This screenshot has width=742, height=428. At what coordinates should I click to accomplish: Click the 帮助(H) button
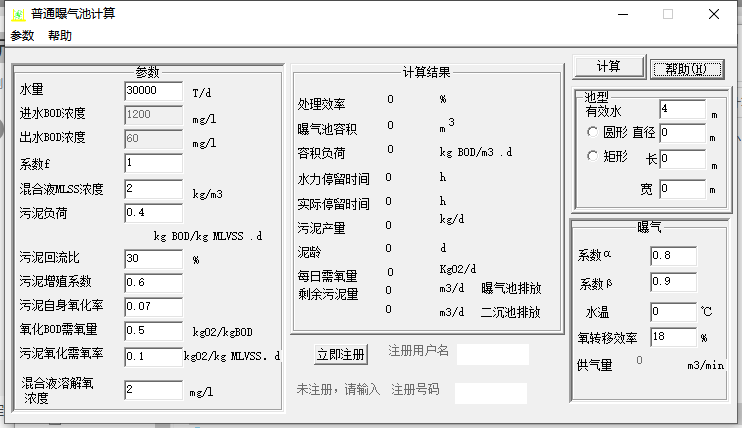pyautogui.click(x=686, y=68)
